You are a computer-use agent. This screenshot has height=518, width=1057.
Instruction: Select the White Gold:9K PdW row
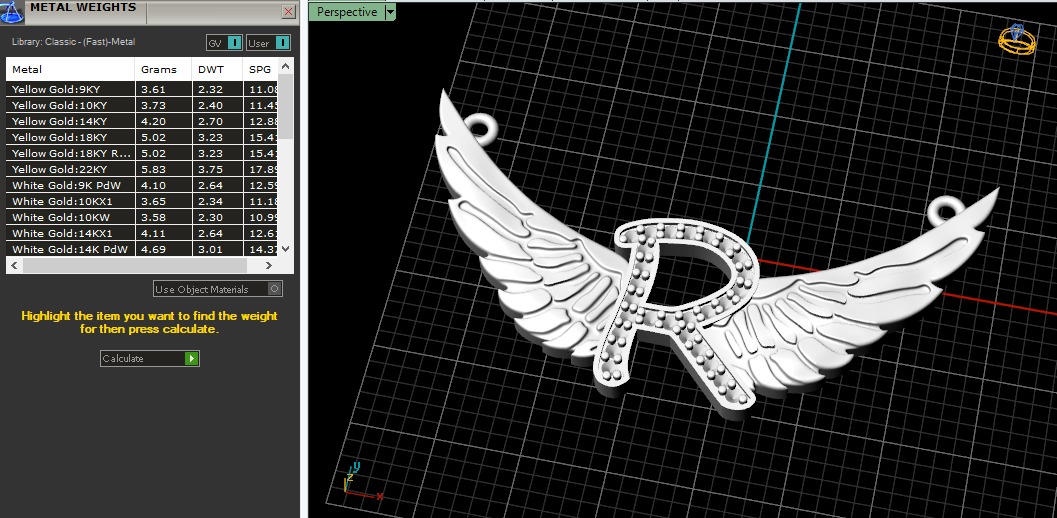pos(142,185)
